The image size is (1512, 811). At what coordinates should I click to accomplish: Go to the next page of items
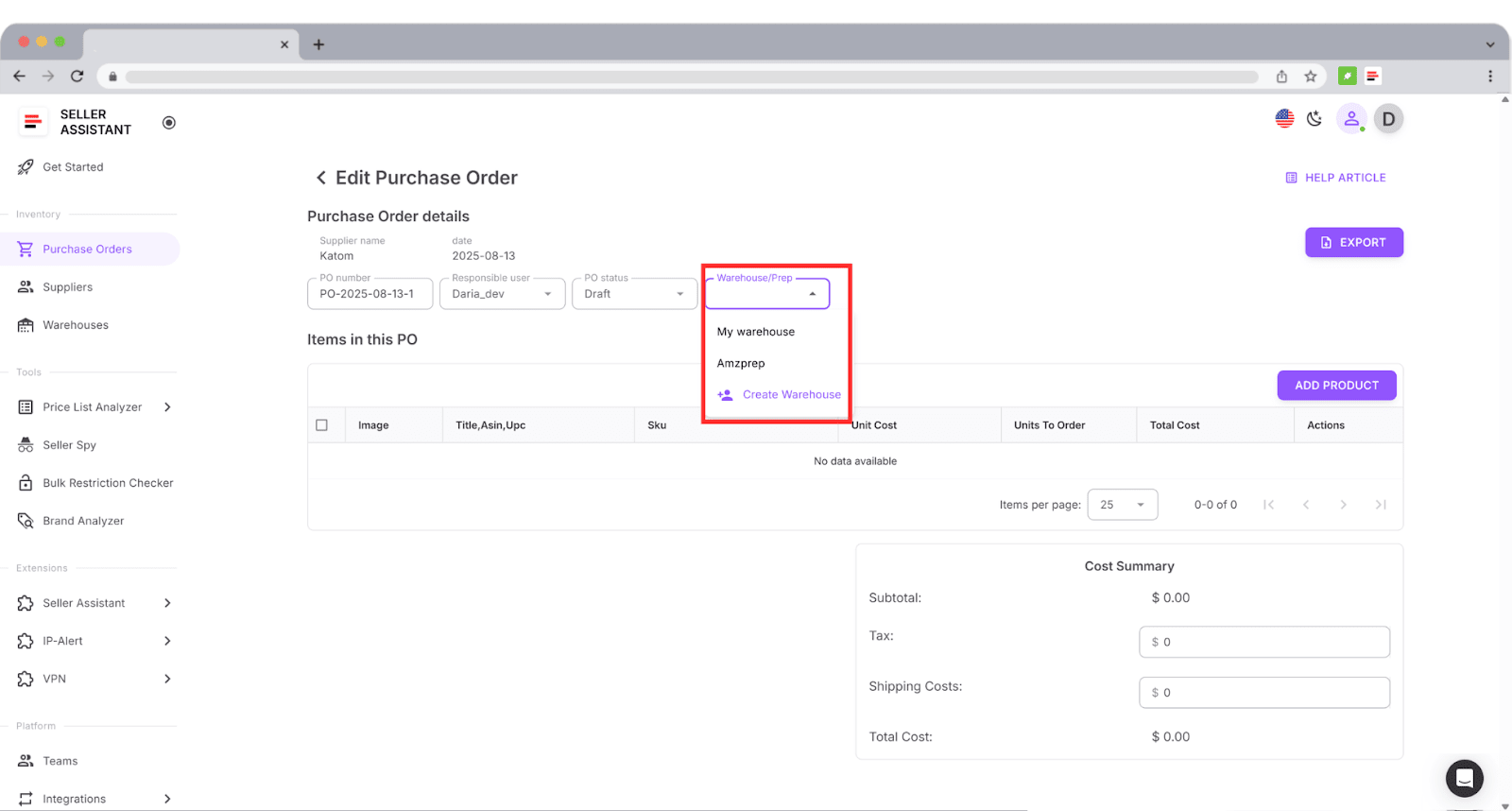point(1343,505)
